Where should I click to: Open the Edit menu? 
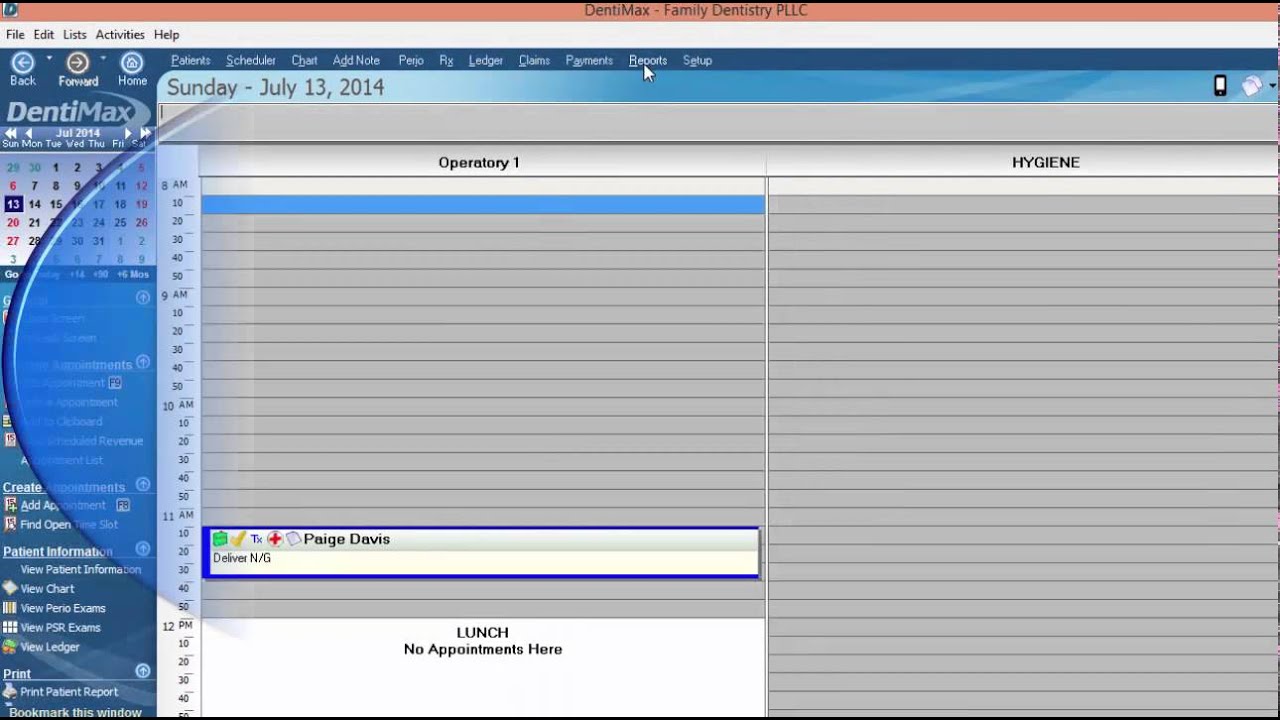[44, 34]
